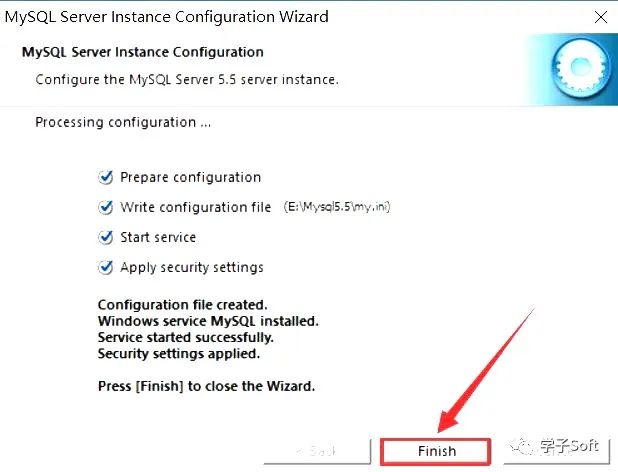Click the Write configuration file checkmark
Viewport: 618px width, 472px height.
[x=106, y=208]
